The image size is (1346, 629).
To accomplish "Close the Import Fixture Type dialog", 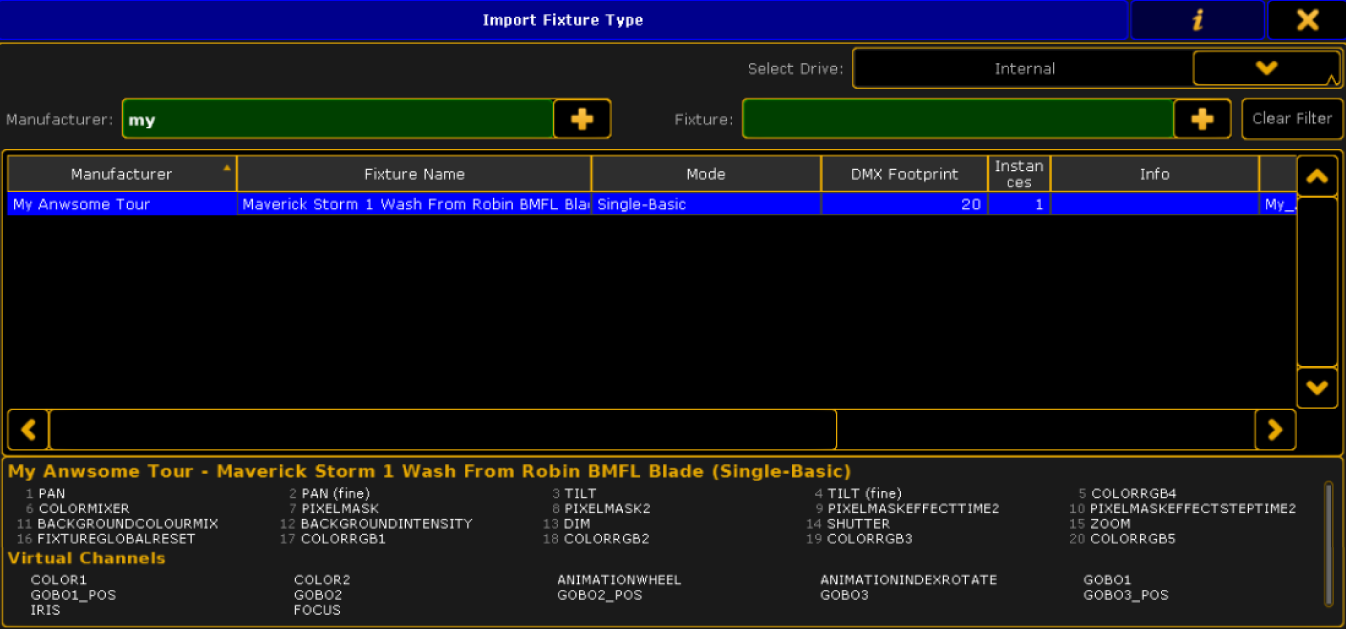I will 1307,20.
